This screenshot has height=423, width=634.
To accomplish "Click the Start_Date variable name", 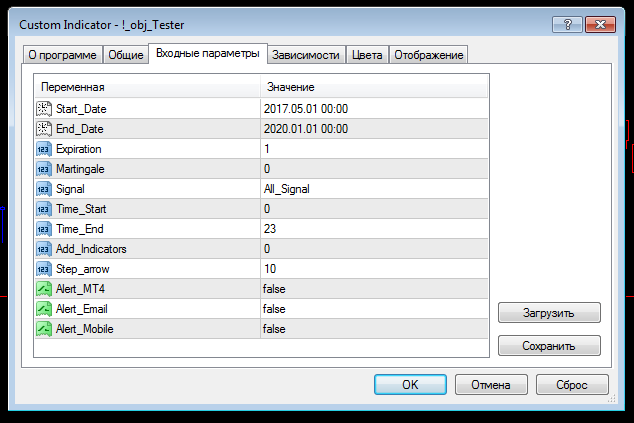I will click(x=81, y=109).
